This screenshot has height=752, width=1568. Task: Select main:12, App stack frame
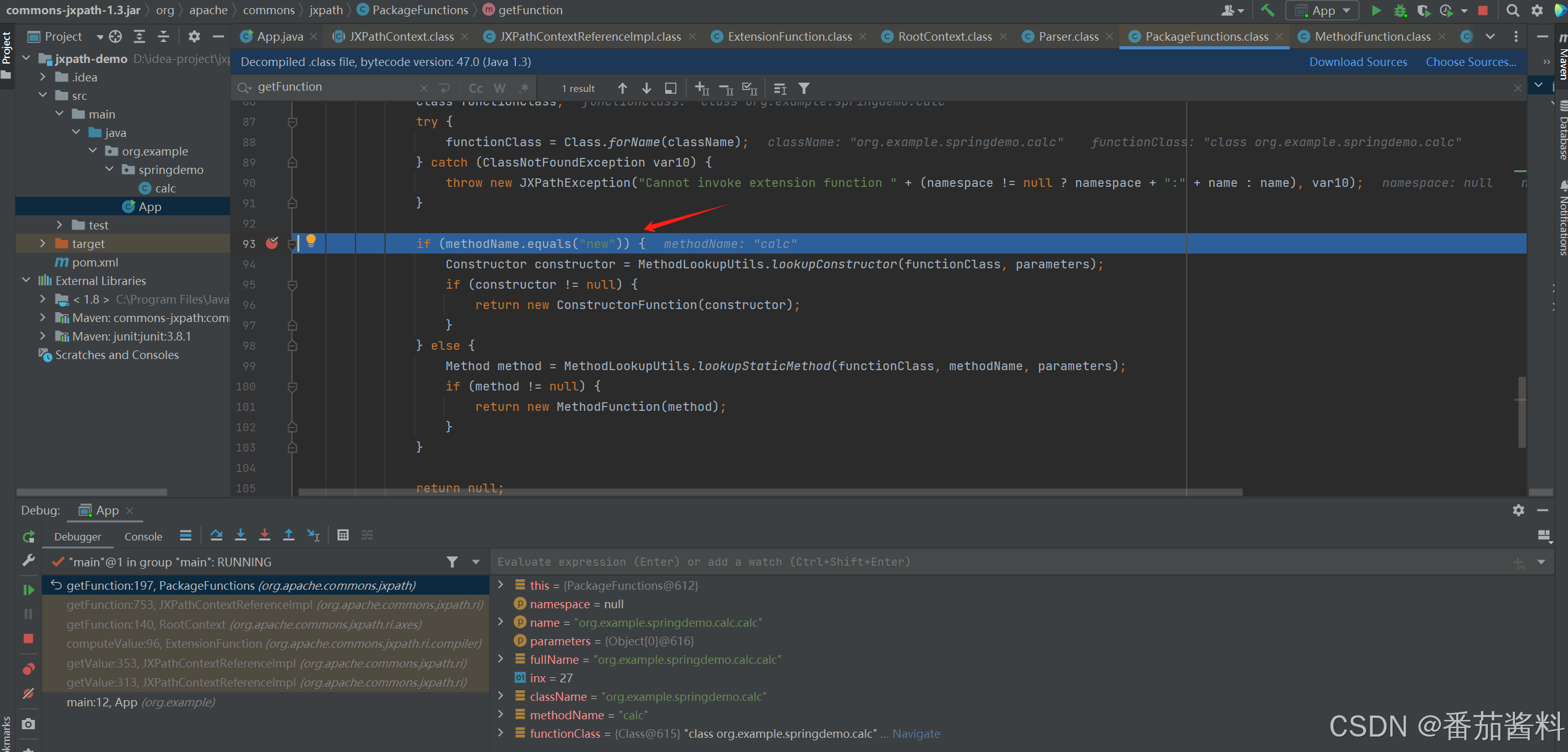pyautogui.click(x=265, y=702)
